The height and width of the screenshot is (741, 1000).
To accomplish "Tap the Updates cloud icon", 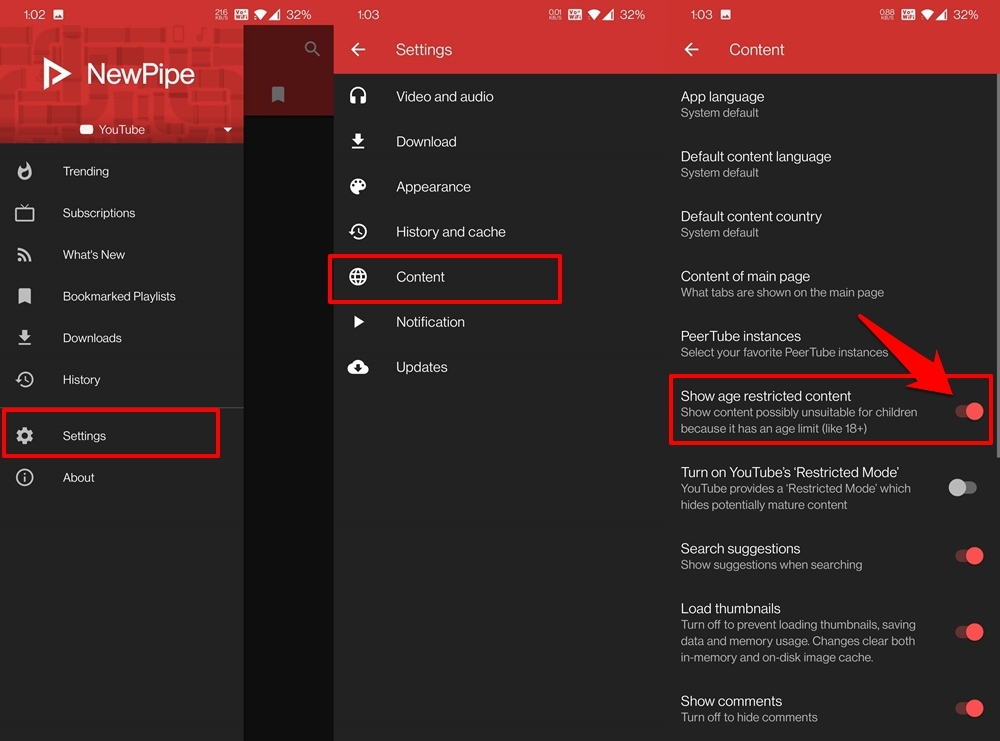I will 358,367.
